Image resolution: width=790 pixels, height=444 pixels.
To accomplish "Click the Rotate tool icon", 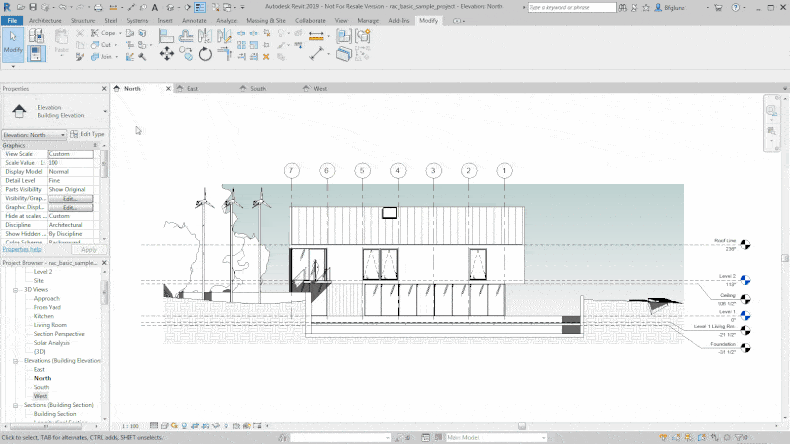I will (x=205, y=54).
